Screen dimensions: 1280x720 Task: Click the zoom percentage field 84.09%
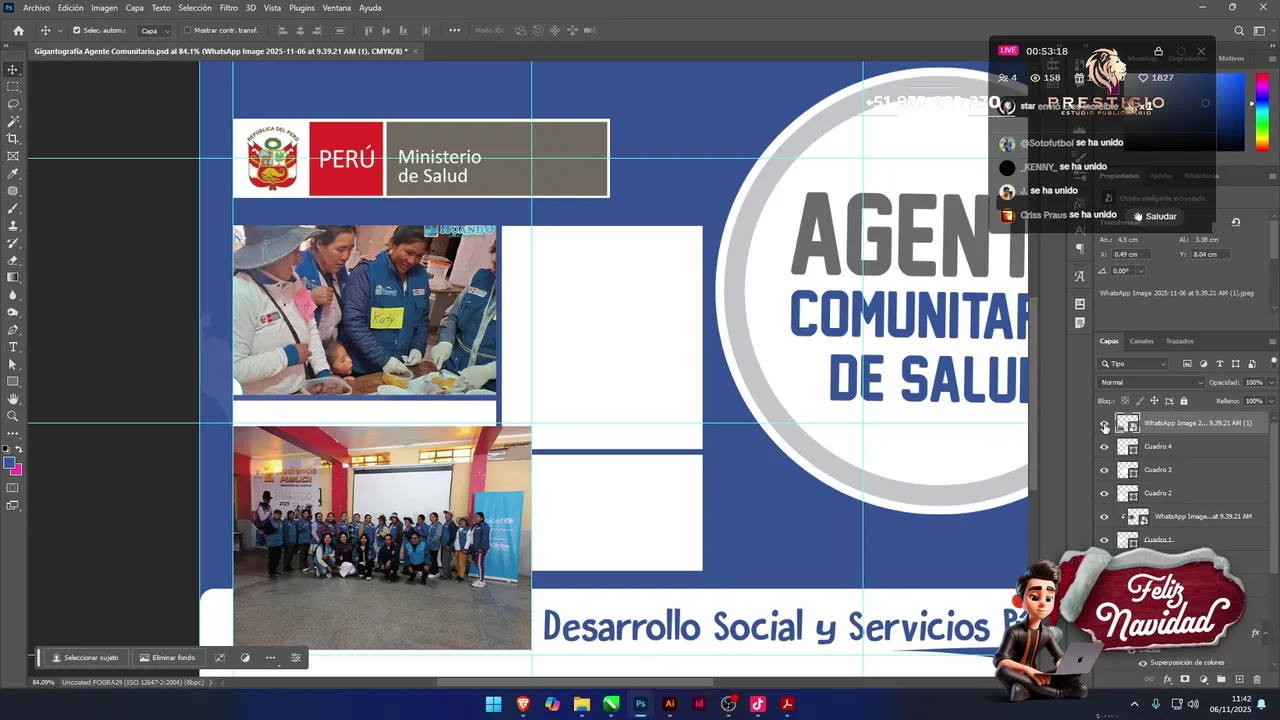(x=43, y=683)
